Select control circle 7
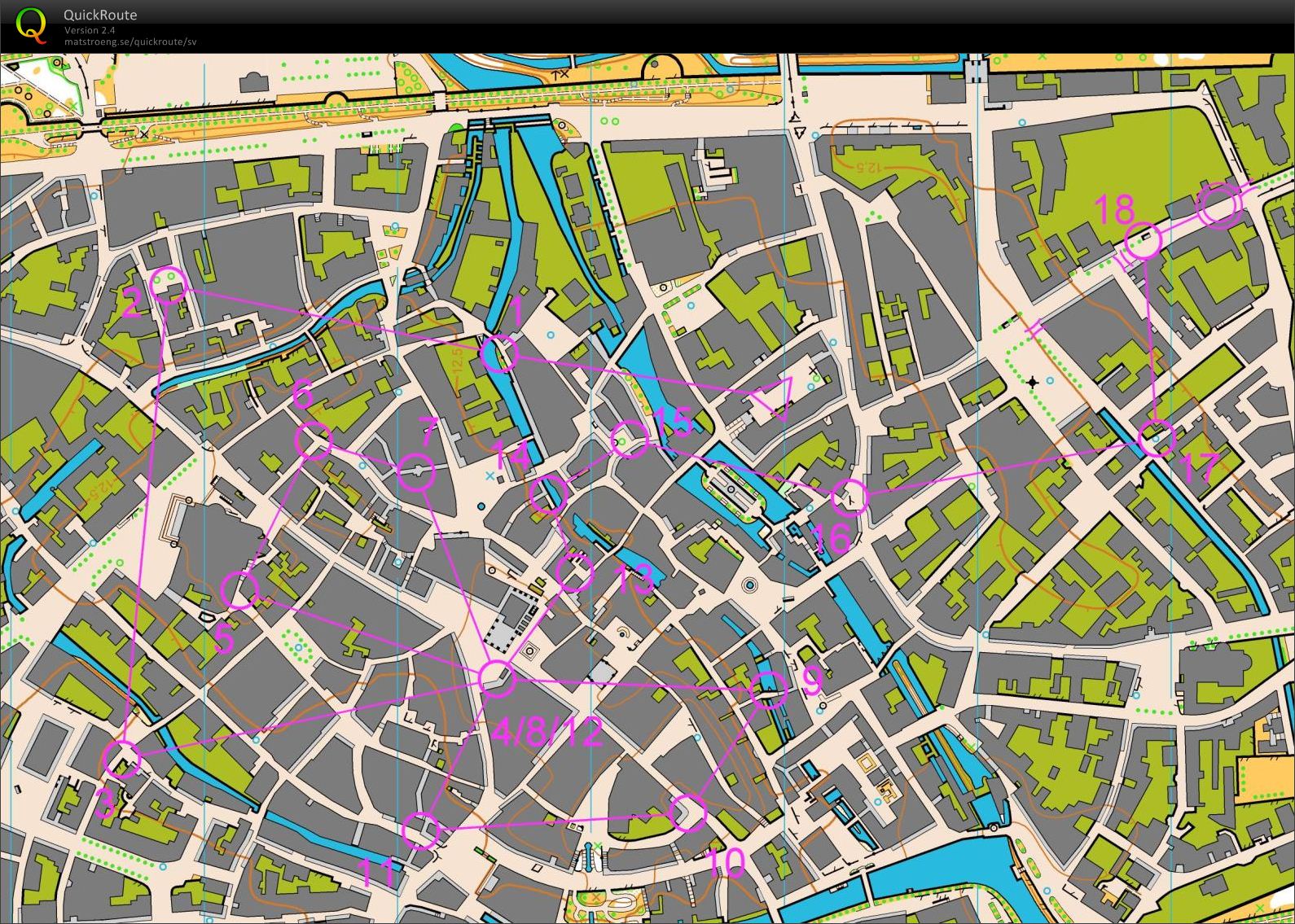Image resolution: width=1295 pixels, height=924 pixels. 416,472
